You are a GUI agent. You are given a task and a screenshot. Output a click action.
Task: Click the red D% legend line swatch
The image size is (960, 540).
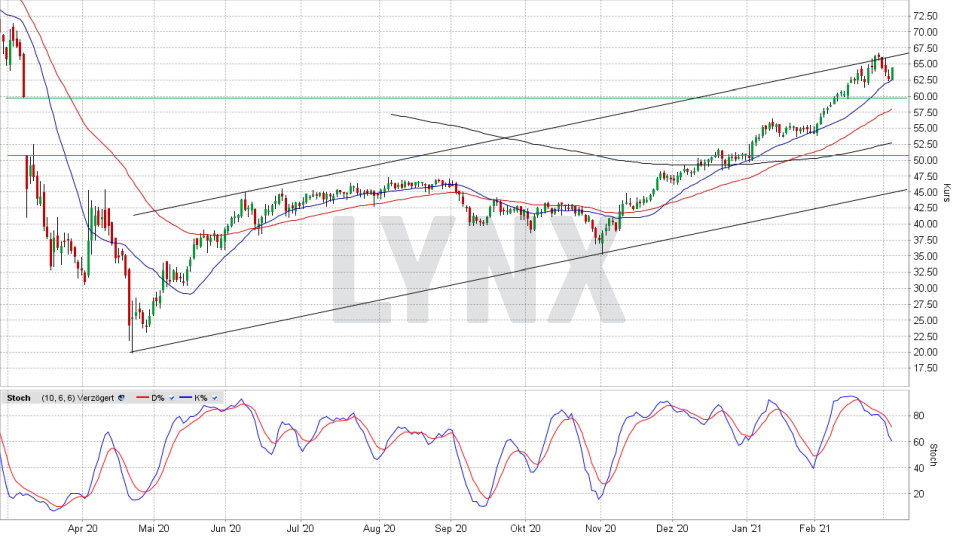coord(143,398)
